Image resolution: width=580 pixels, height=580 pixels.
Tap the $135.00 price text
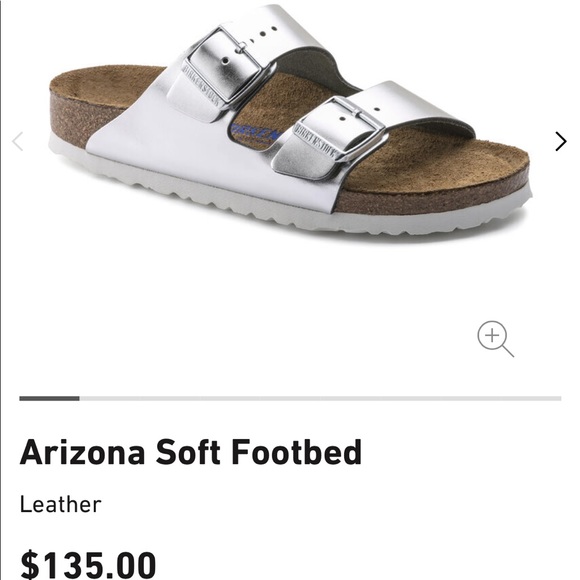pyautogui.click(x=88, y=565)
